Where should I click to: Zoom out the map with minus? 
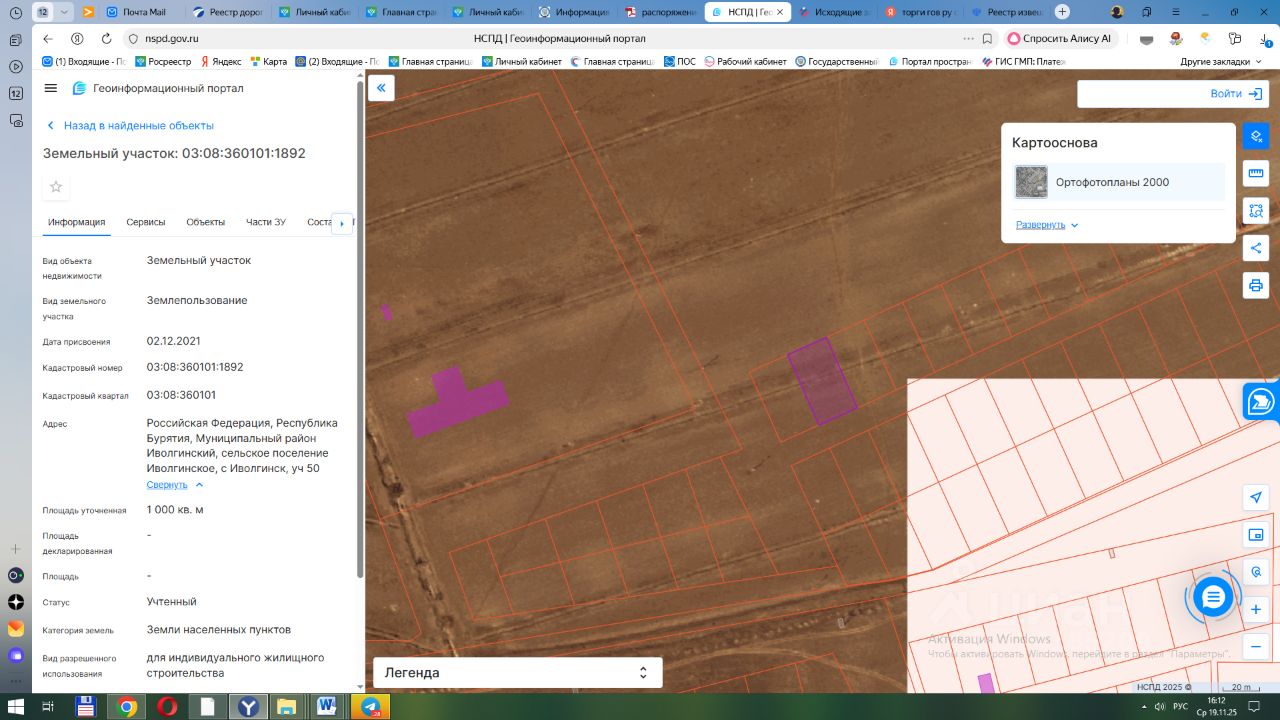1256,647
